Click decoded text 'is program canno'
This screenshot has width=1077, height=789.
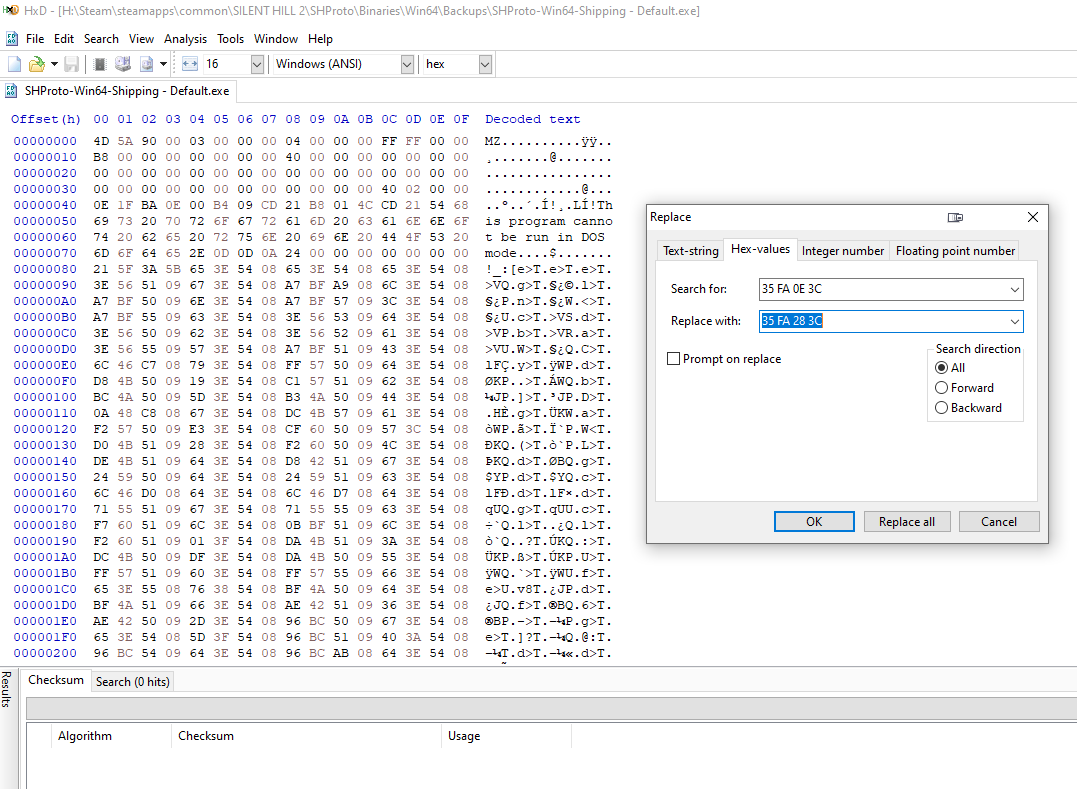point(548,221)
